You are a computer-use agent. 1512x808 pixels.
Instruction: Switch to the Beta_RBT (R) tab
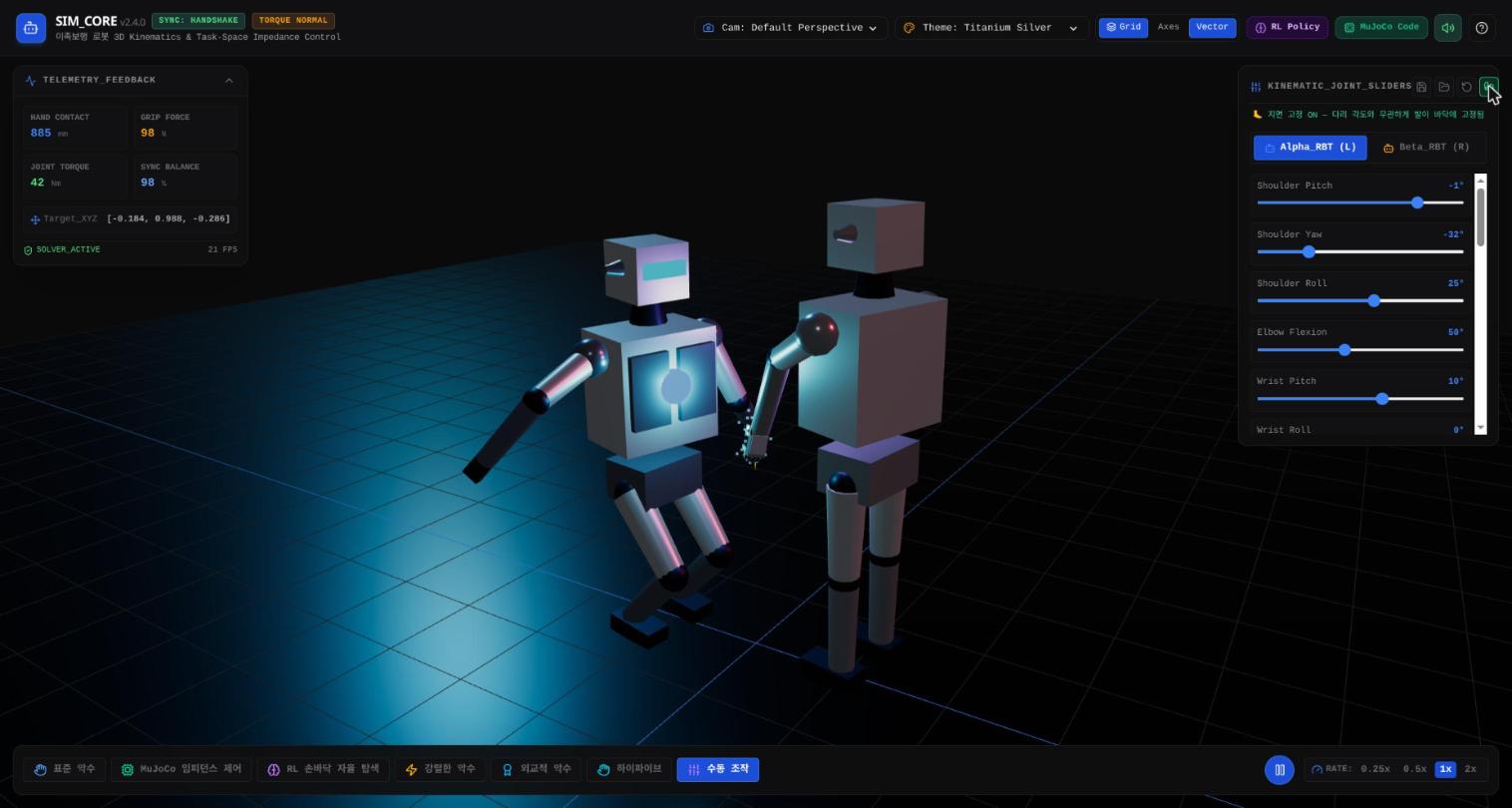click(1426, 148)
